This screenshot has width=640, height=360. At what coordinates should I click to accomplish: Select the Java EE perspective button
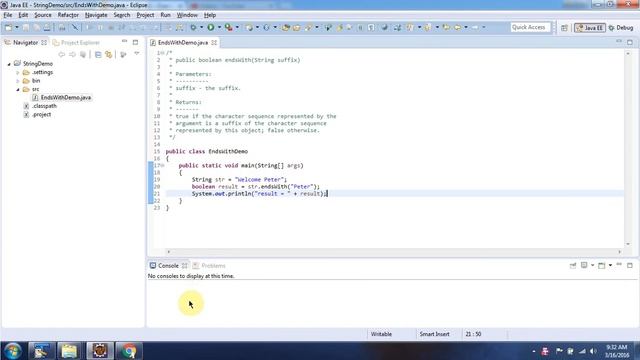pos(590,28)
